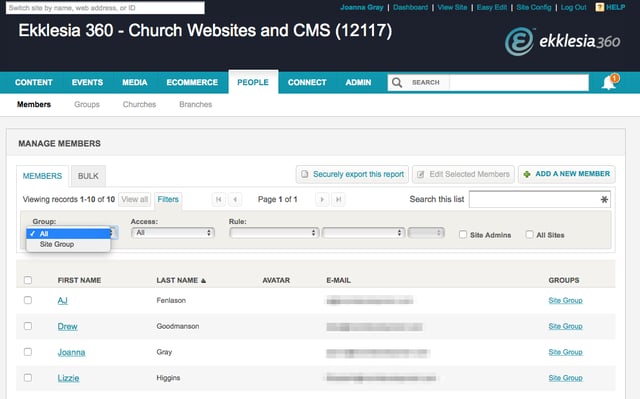
Task: Go to first page arrow
Action: (218, 200)
